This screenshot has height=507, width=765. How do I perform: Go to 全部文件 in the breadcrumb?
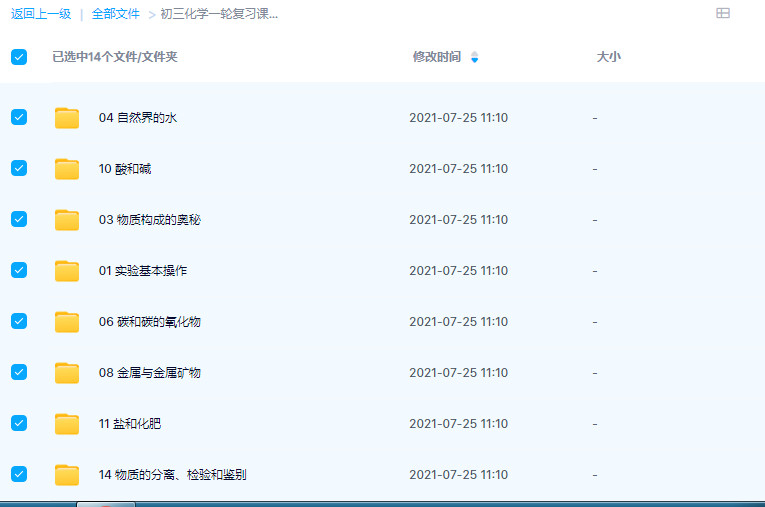[x=116, y=14]
